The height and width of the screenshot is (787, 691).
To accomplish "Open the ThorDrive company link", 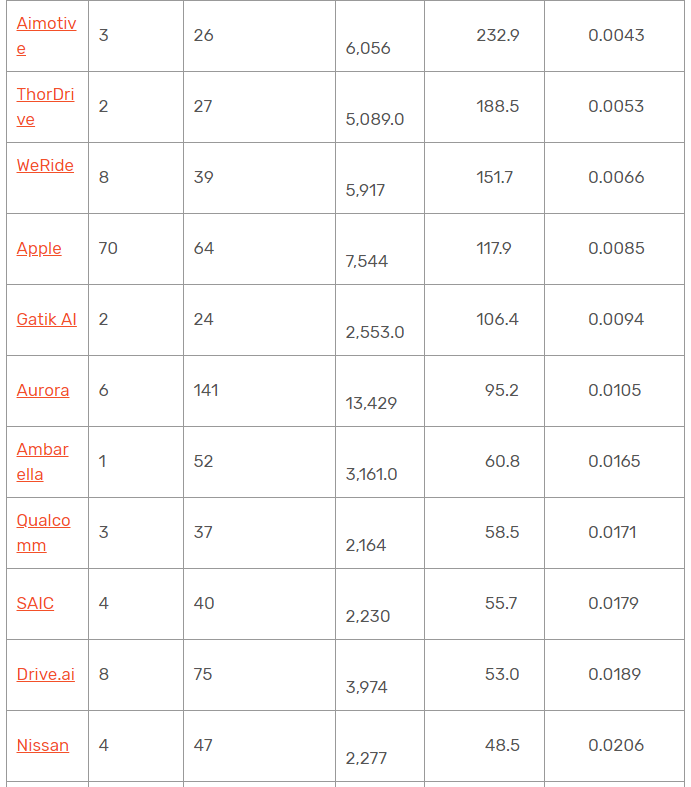I will 45,106.
